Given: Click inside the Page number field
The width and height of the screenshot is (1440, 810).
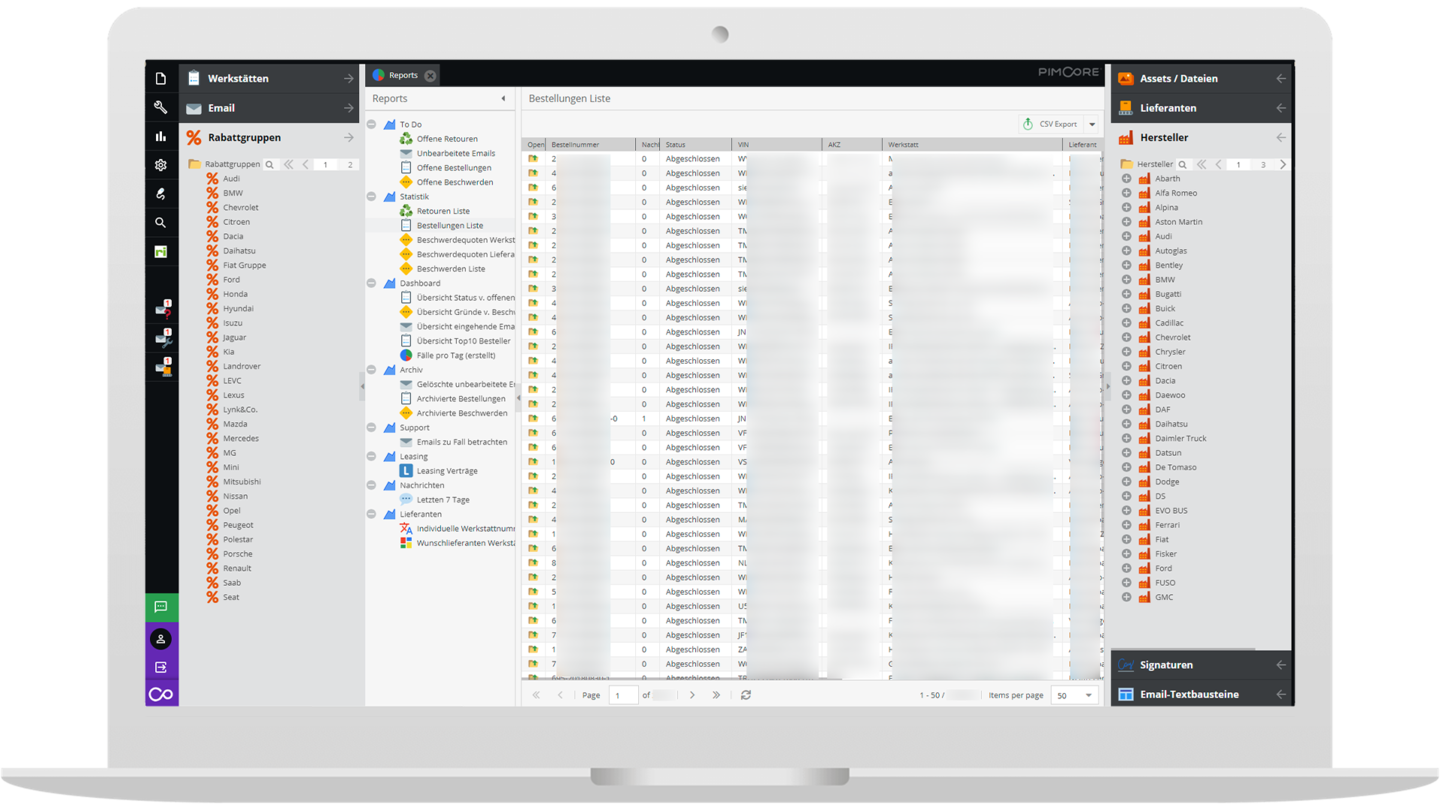Looking at the screenshot, I should click(623, 694).
